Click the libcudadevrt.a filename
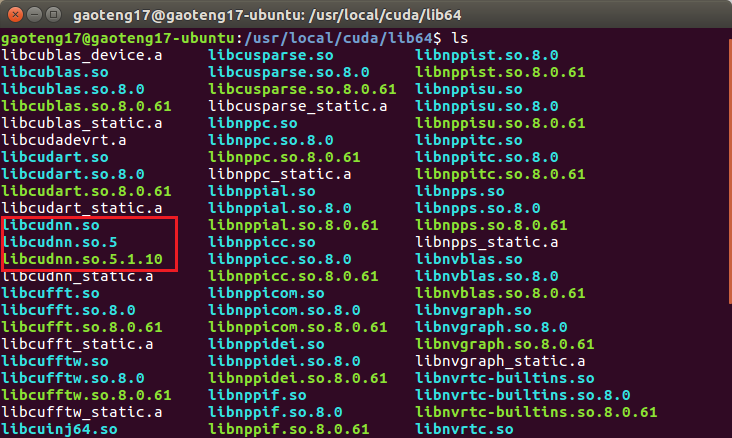The height and width of the screenshot is (438, 732). [64, 140]
